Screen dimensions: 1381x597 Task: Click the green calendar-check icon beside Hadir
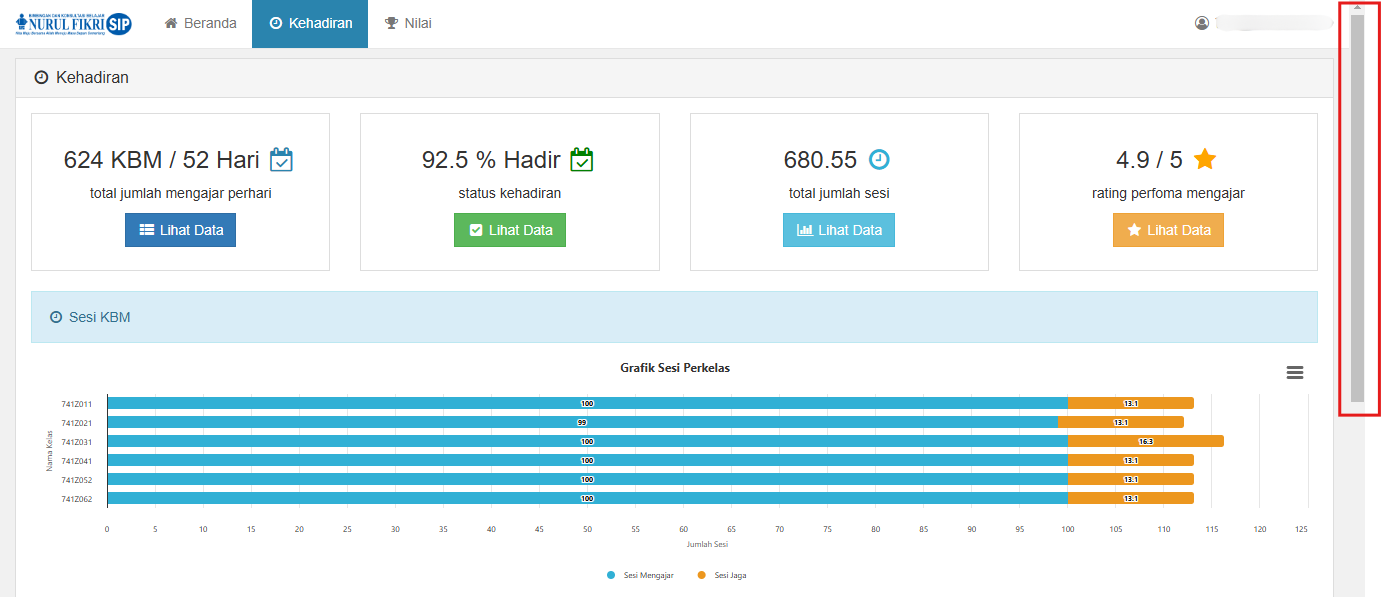click(x=582, y=160)
